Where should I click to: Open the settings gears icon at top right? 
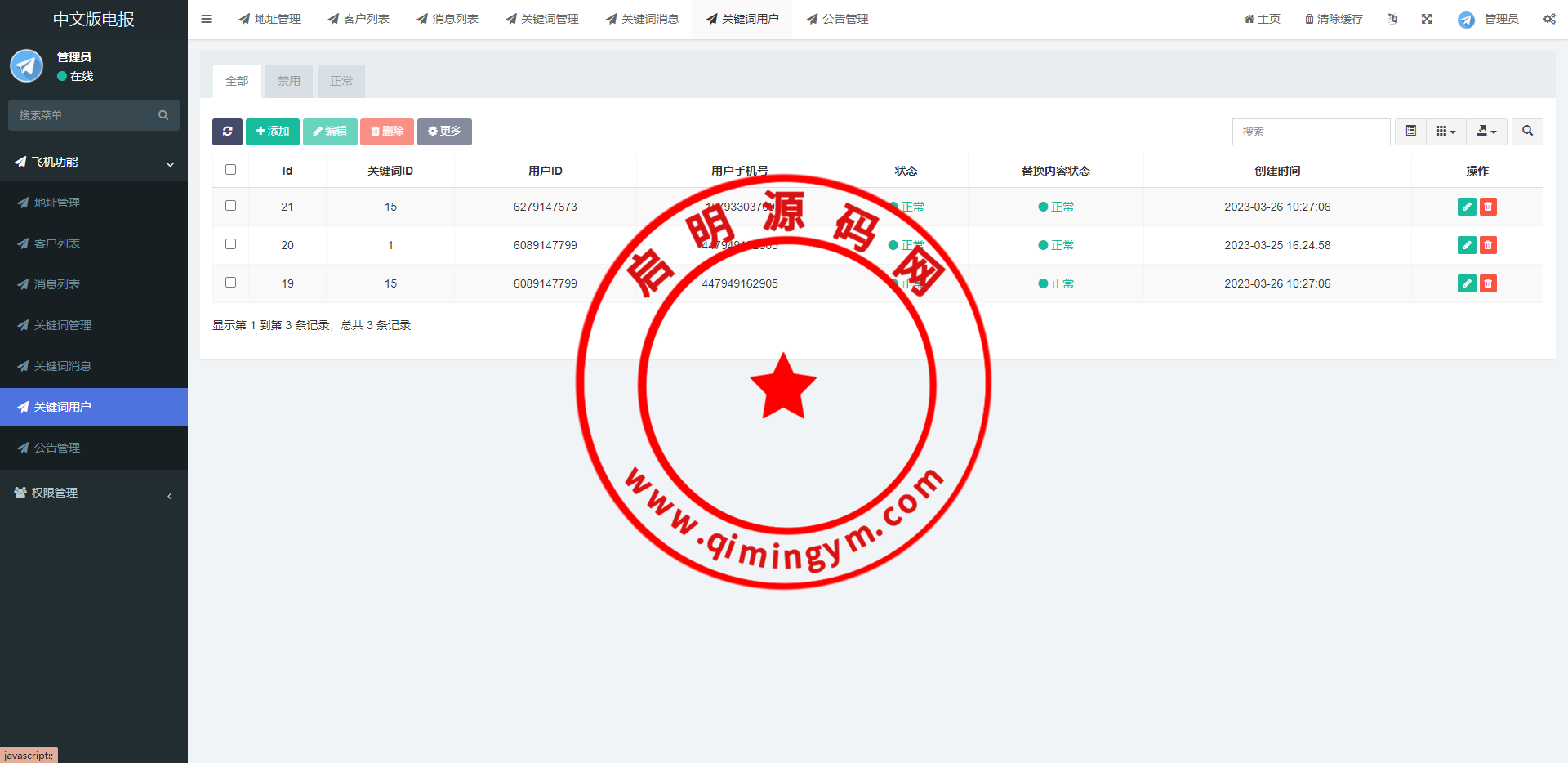[1549, 19]
